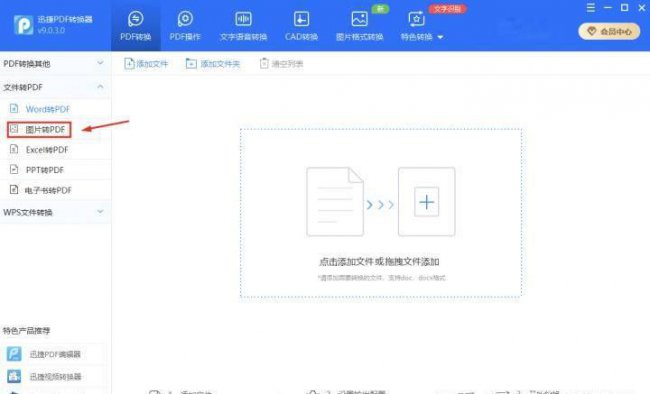Click the 文字识别 red badge
The image size is (650, 394).
(x=447, y=9)
